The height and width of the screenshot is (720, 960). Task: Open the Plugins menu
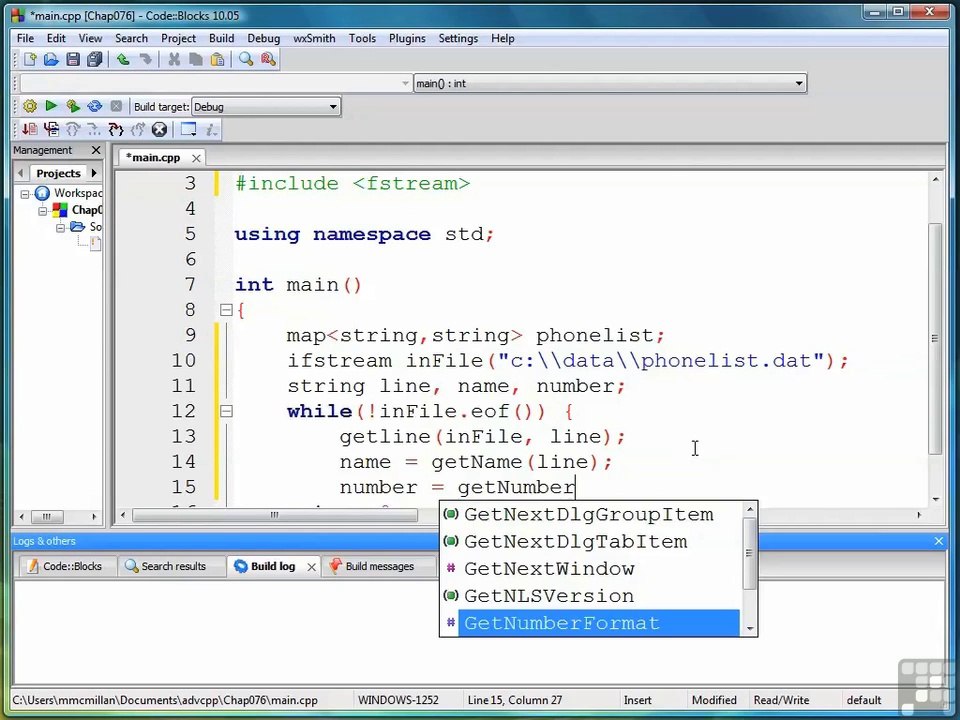click(407, 38)
